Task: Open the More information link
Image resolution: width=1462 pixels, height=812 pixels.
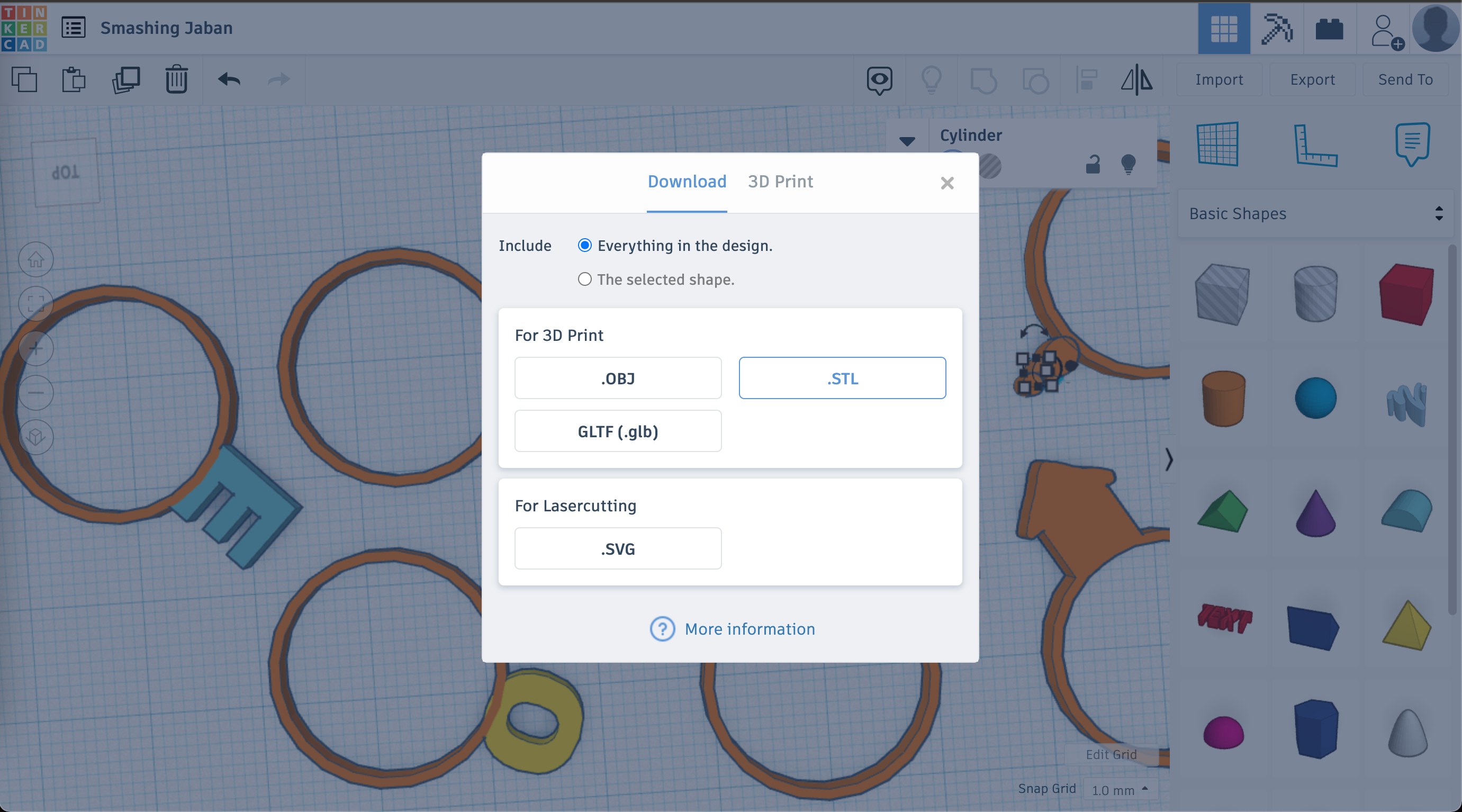Action: pyautogui.click(x=749, y=629)
